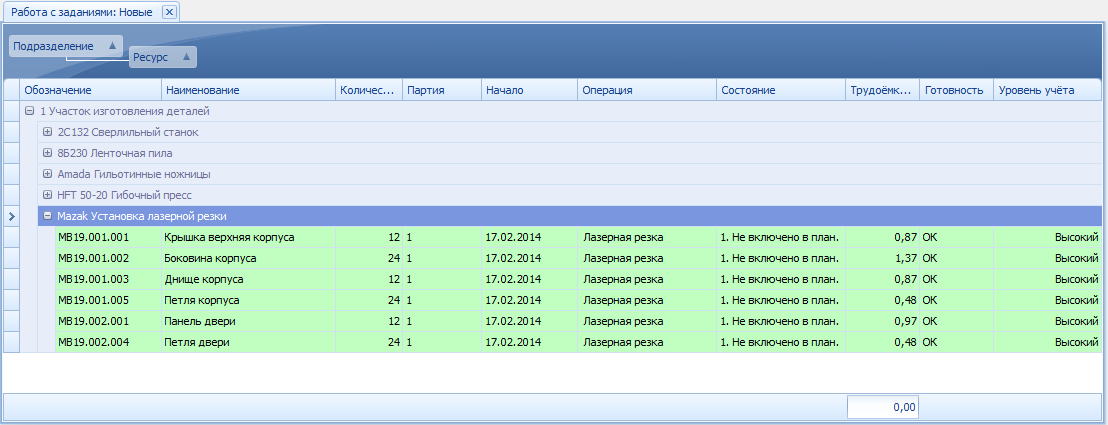Click the 0,00 total summary field
This screenshot has height=425, width=1108.
click(883, 407)
